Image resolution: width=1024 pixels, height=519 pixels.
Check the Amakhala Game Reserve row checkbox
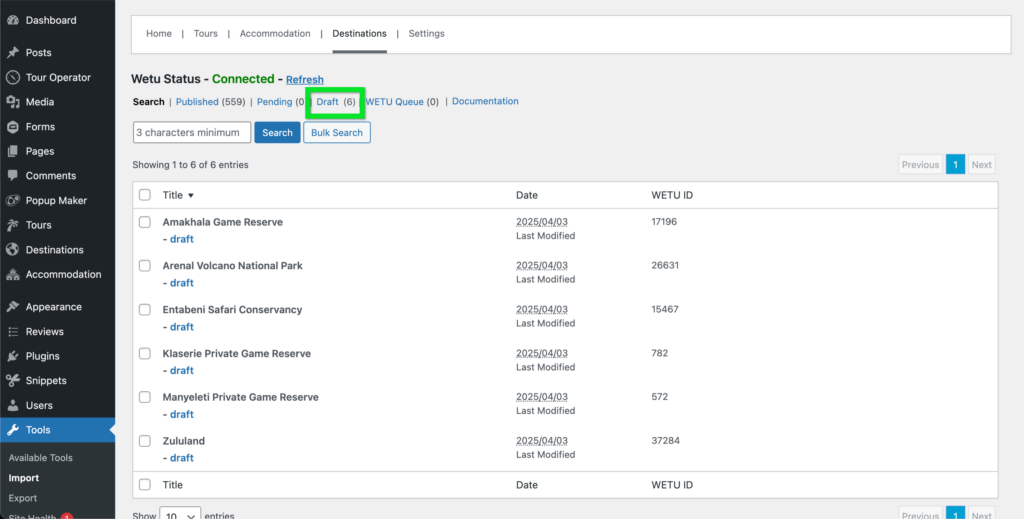(x=145, y=222)
